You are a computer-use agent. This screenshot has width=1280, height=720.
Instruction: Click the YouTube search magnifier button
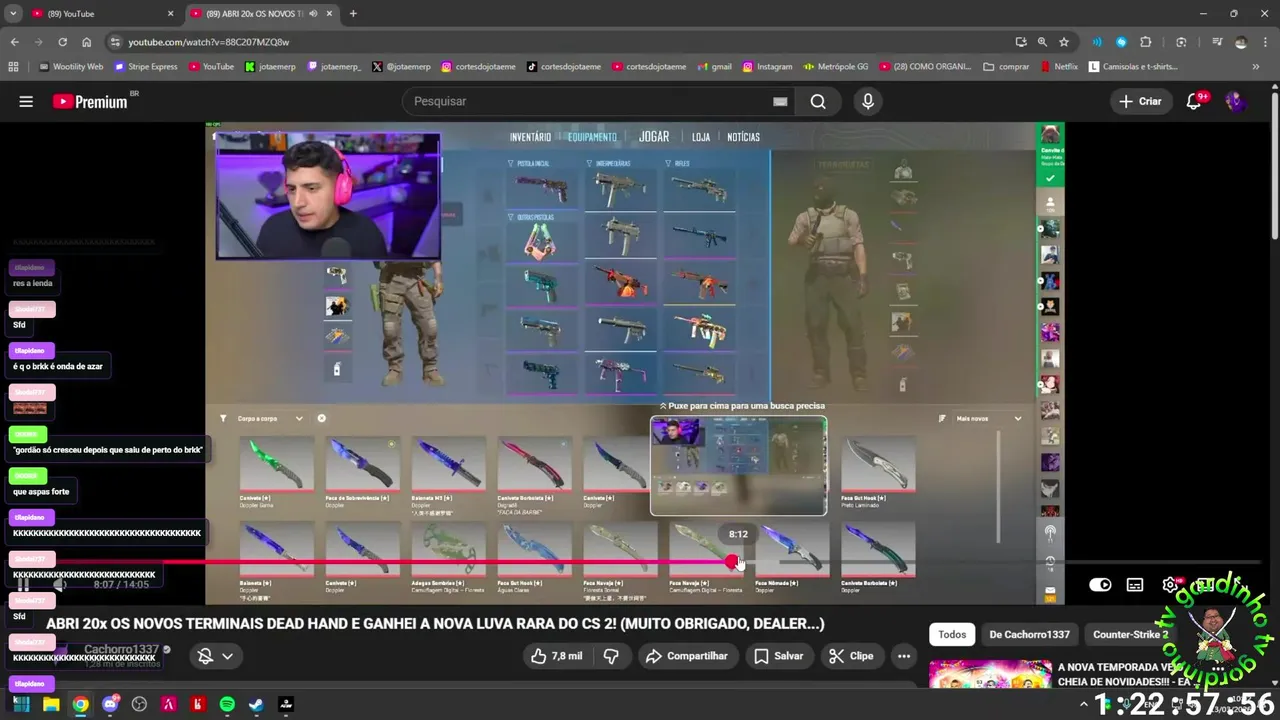[x=818, y=101]
